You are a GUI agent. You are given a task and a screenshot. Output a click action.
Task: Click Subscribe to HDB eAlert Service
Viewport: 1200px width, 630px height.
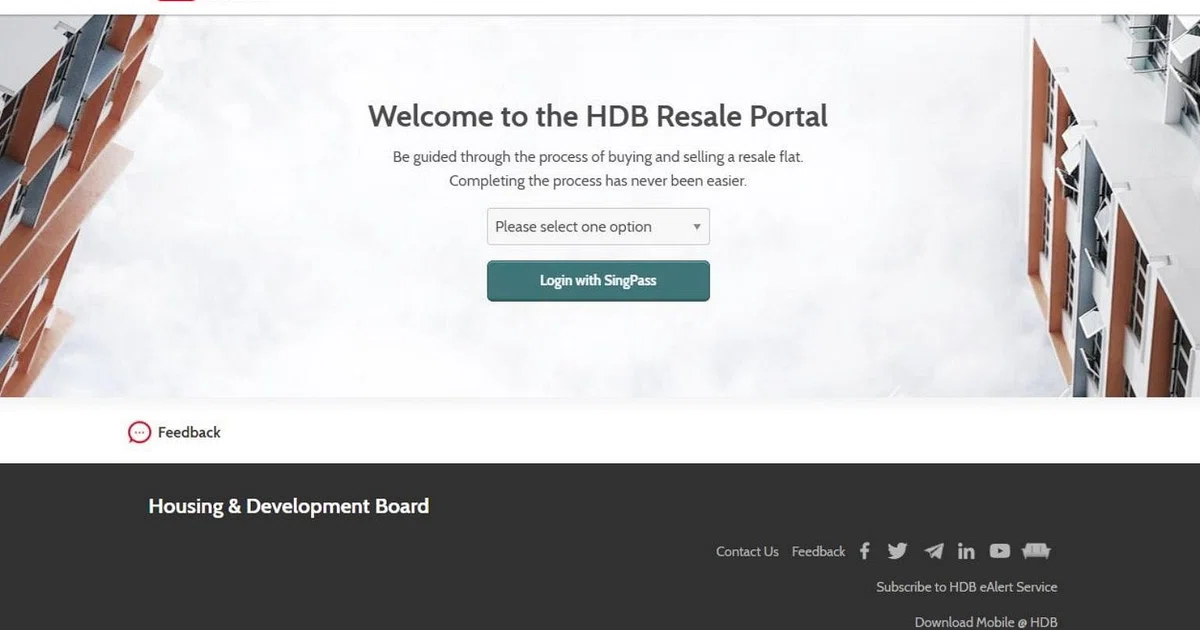[x=967, y=587]
